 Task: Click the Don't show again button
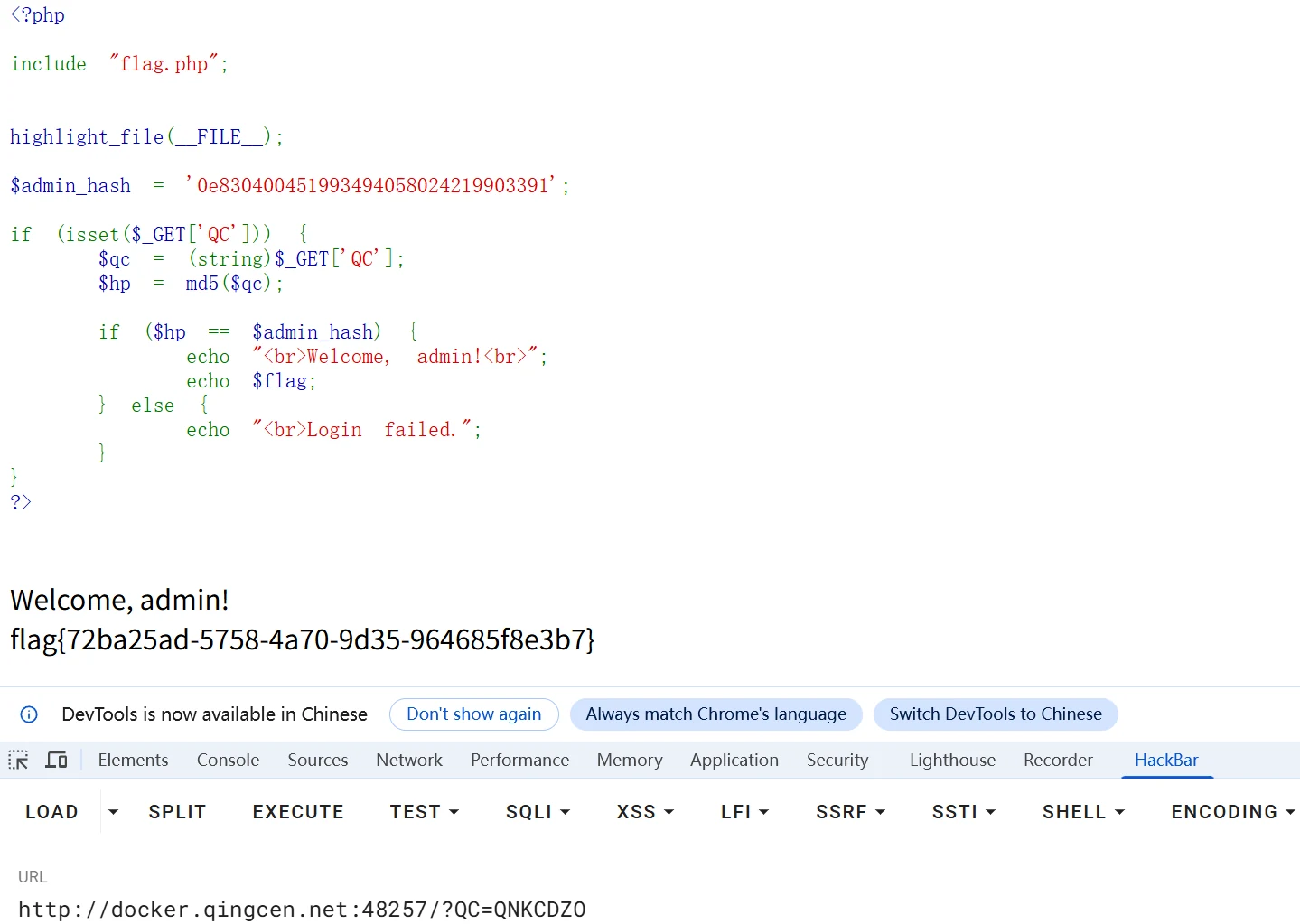pos(474,714)
